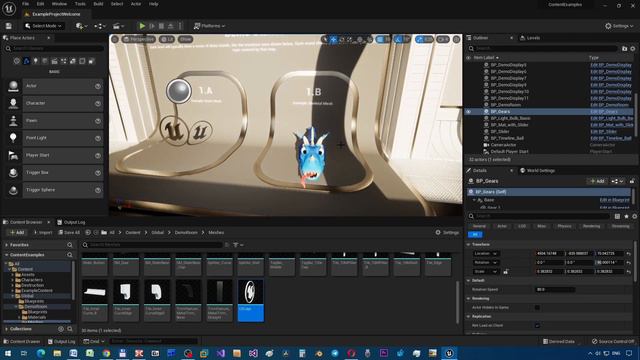Click the Outliner new folder icon
This screenshot has height=360, width=640.
[624, 49]
